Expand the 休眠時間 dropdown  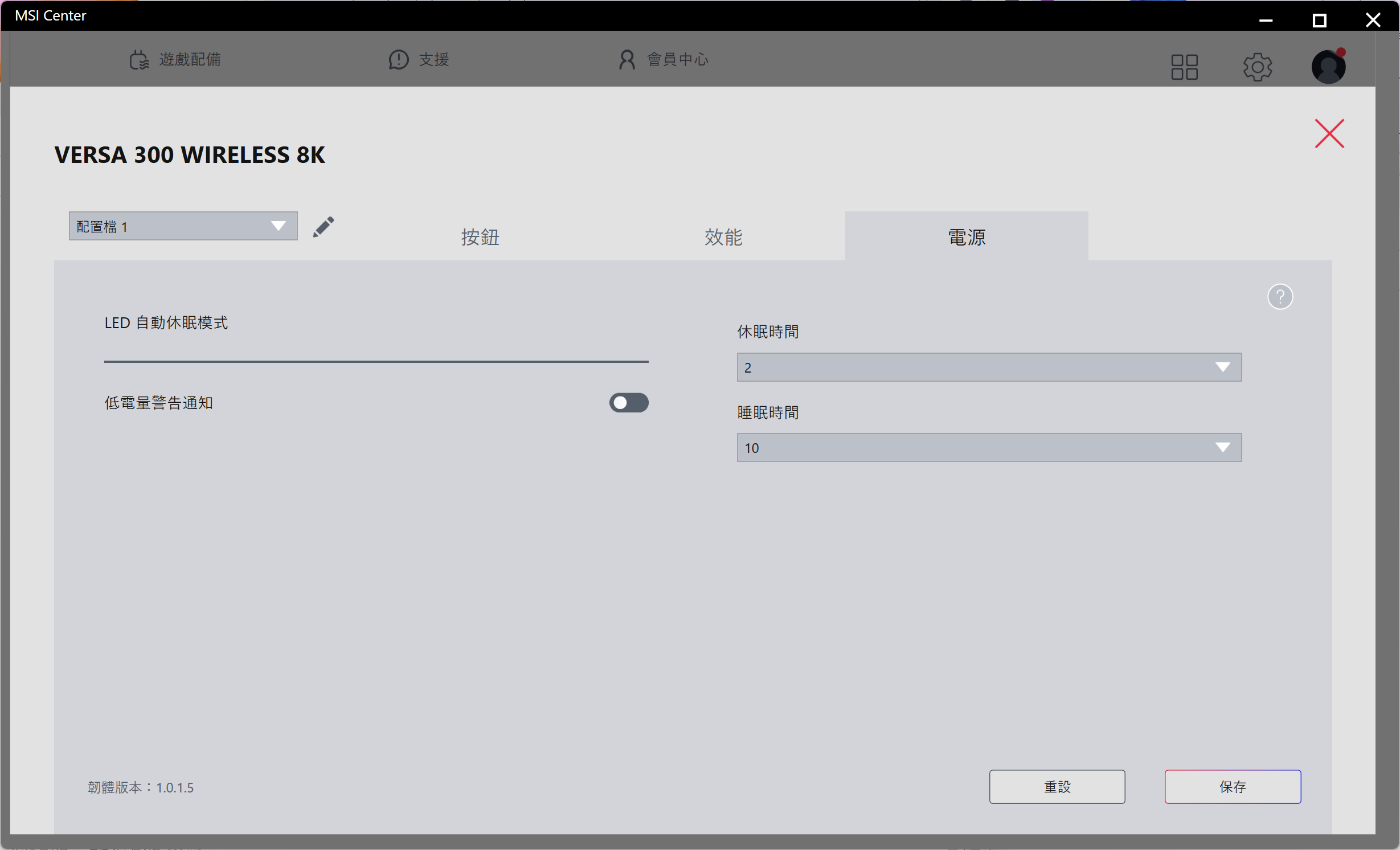point(989,367)
